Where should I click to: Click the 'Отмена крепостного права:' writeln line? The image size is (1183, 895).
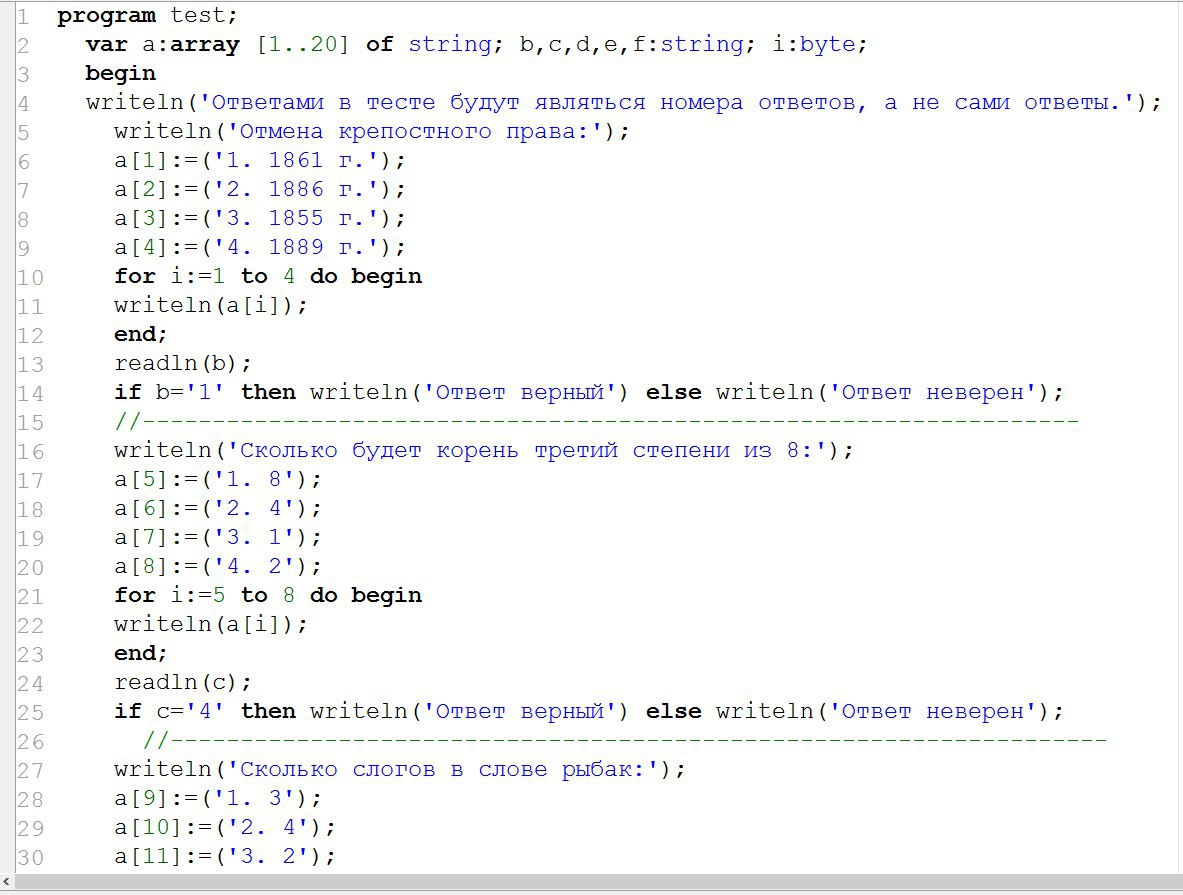click(371, 131)
